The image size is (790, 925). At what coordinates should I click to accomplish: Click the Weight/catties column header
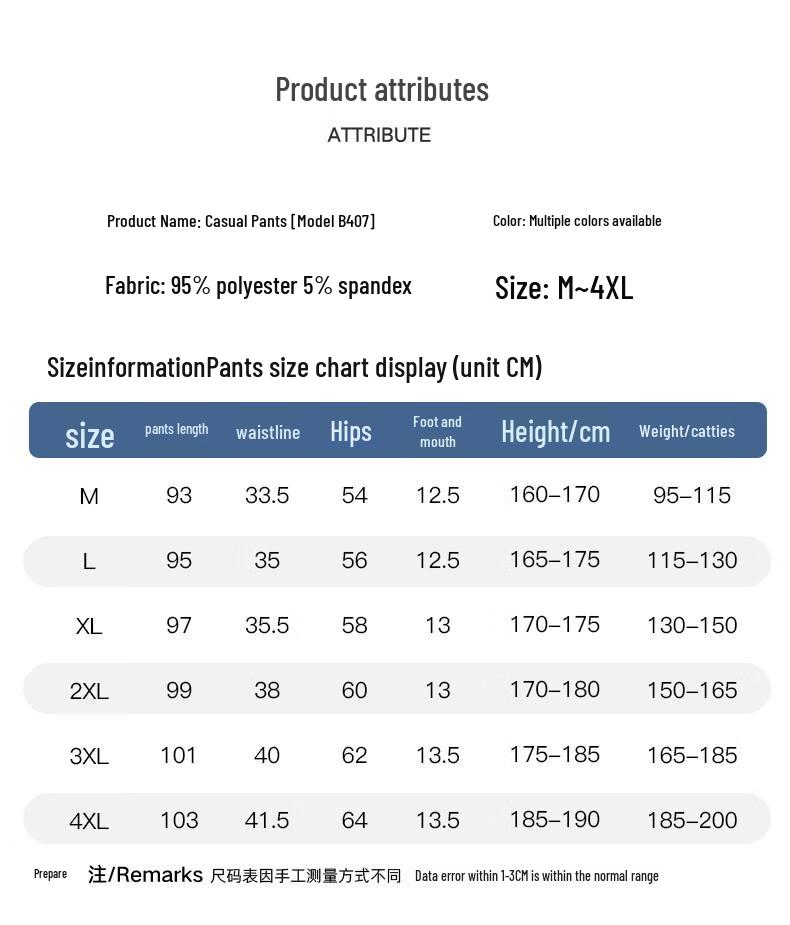[687, 431]
